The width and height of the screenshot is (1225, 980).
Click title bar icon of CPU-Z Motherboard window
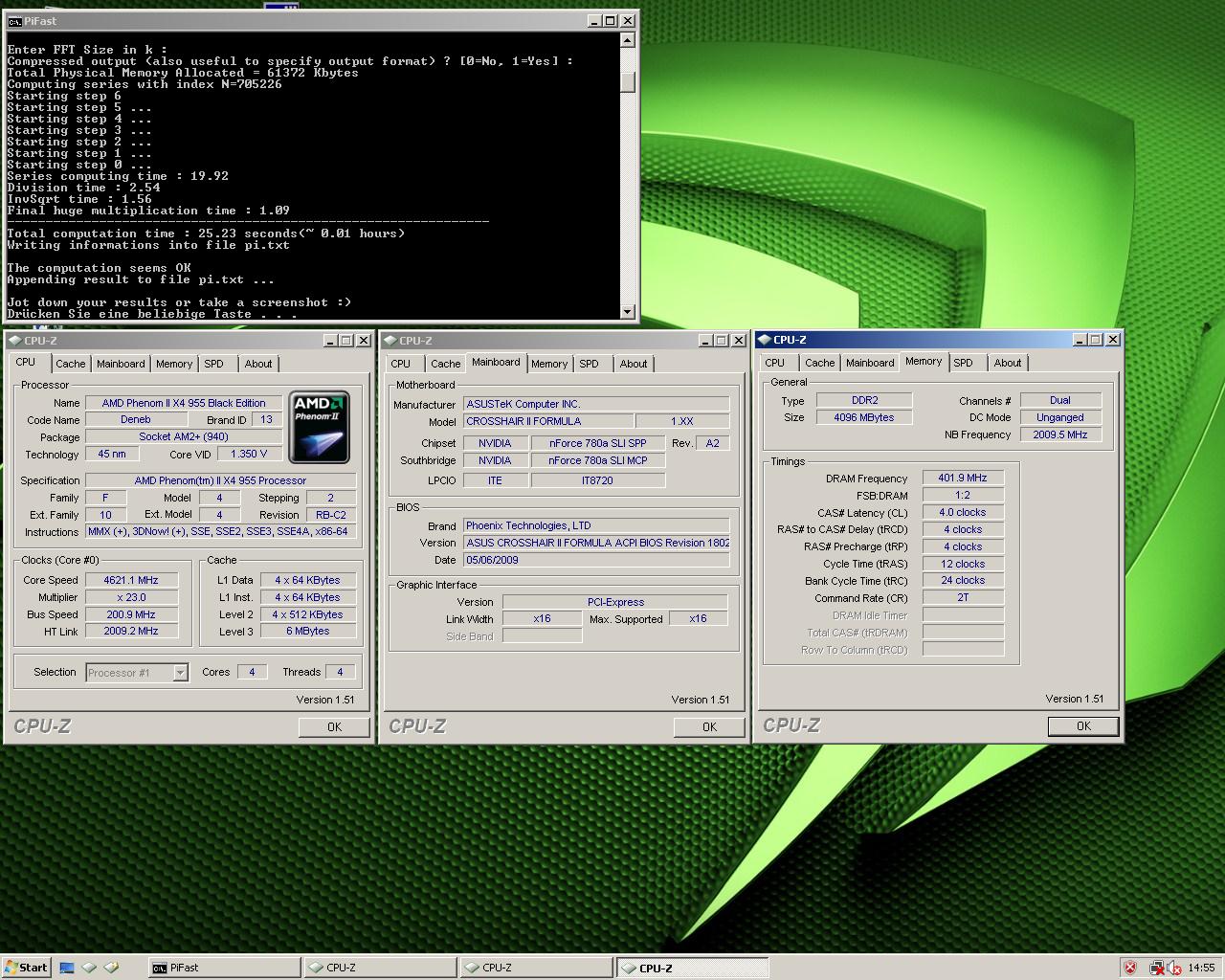click(x=389, y=341)
